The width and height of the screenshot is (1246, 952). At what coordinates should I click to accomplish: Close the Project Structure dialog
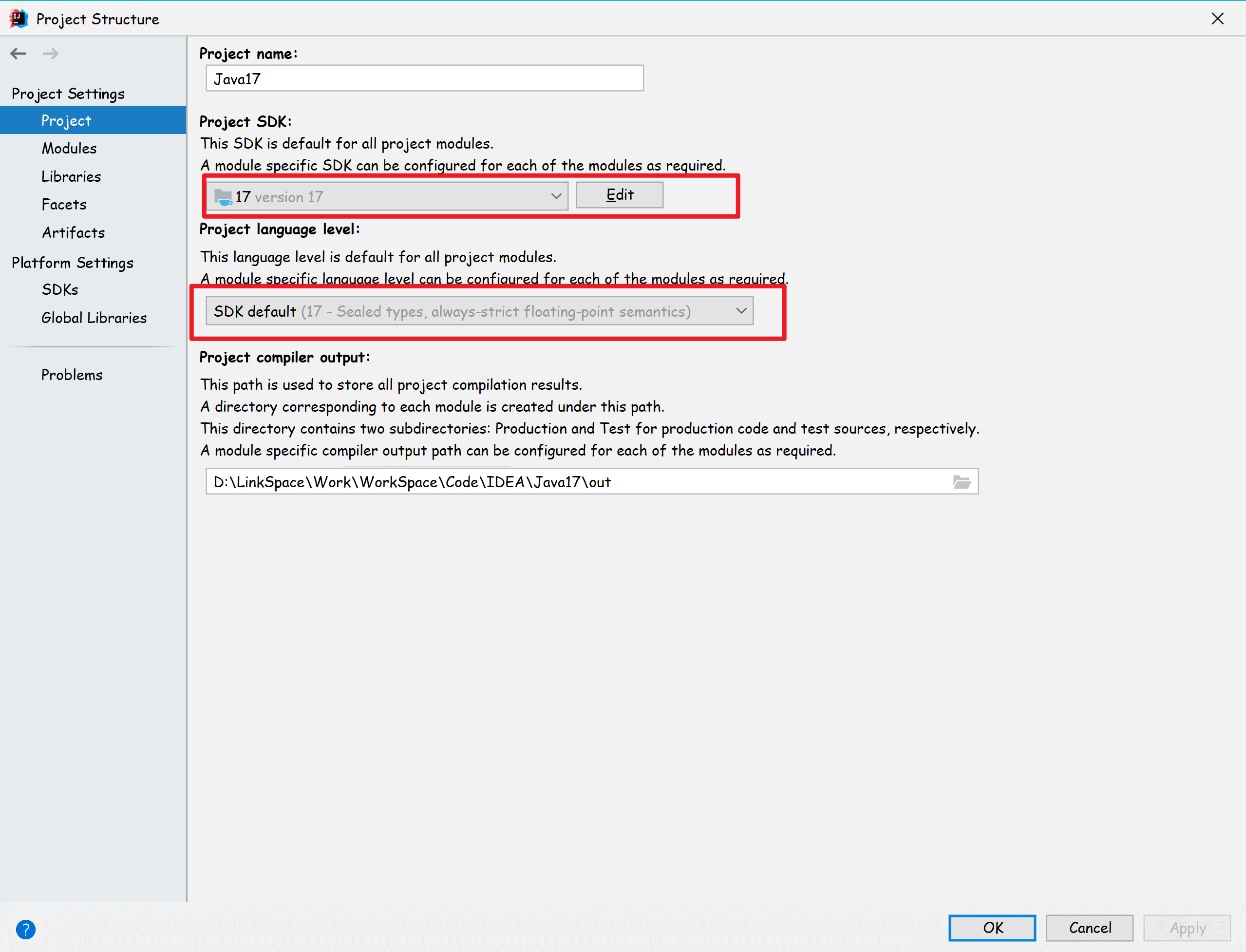(x=1217, y=19)
